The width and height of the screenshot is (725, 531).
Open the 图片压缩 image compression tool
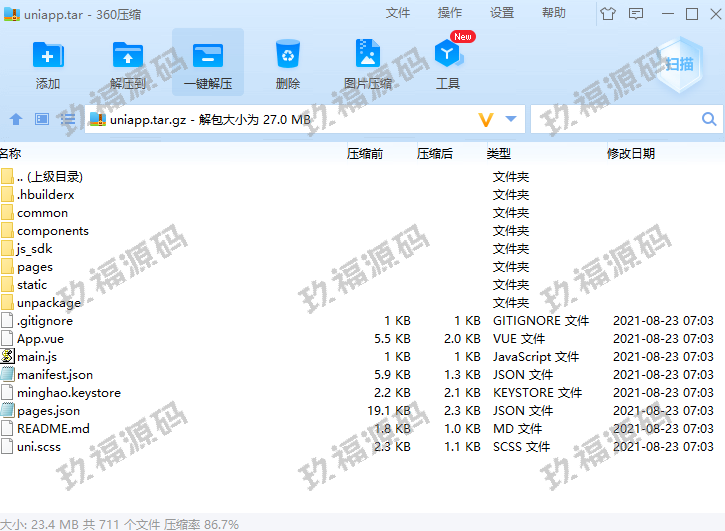coord(367,63)
